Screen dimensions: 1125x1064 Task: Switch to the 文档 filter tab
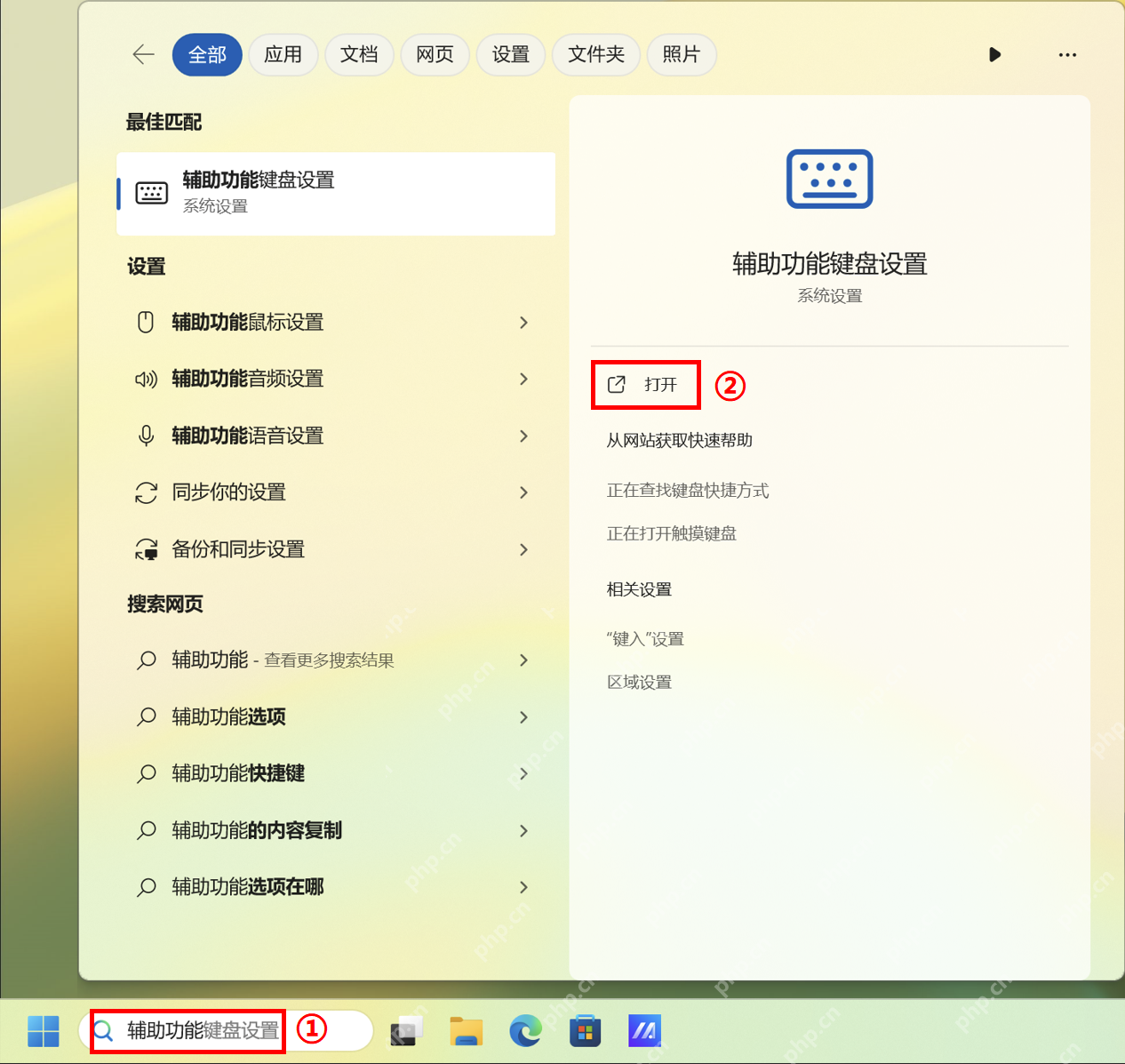pyautogui.click(x=359, y=54)
